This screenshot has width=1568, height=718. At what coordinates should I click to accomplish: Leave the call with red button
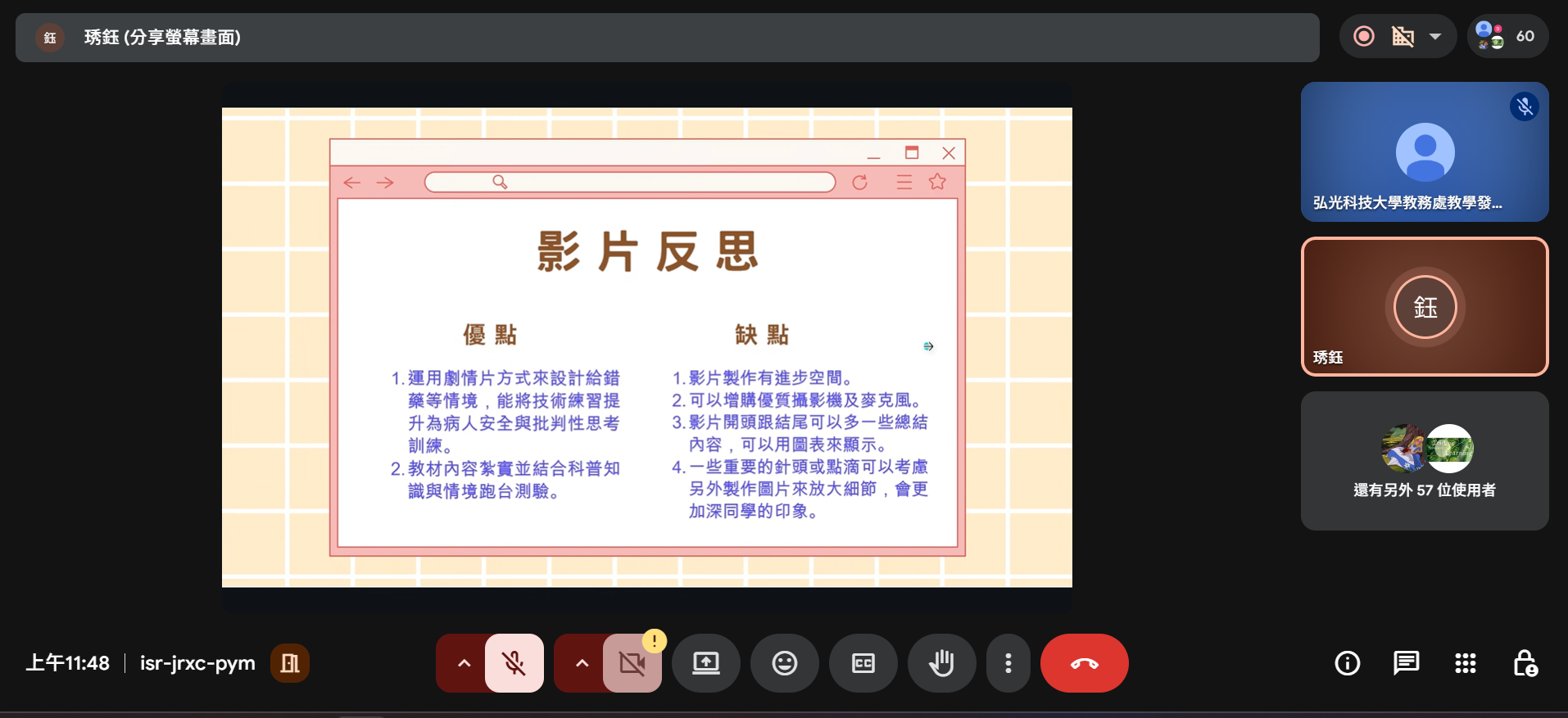click(x=1084, y=663)
